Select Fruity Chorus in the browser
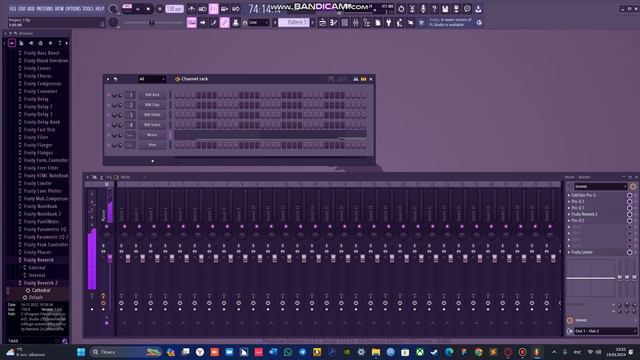Screen dimensions: 640x360 click(38, 76)
